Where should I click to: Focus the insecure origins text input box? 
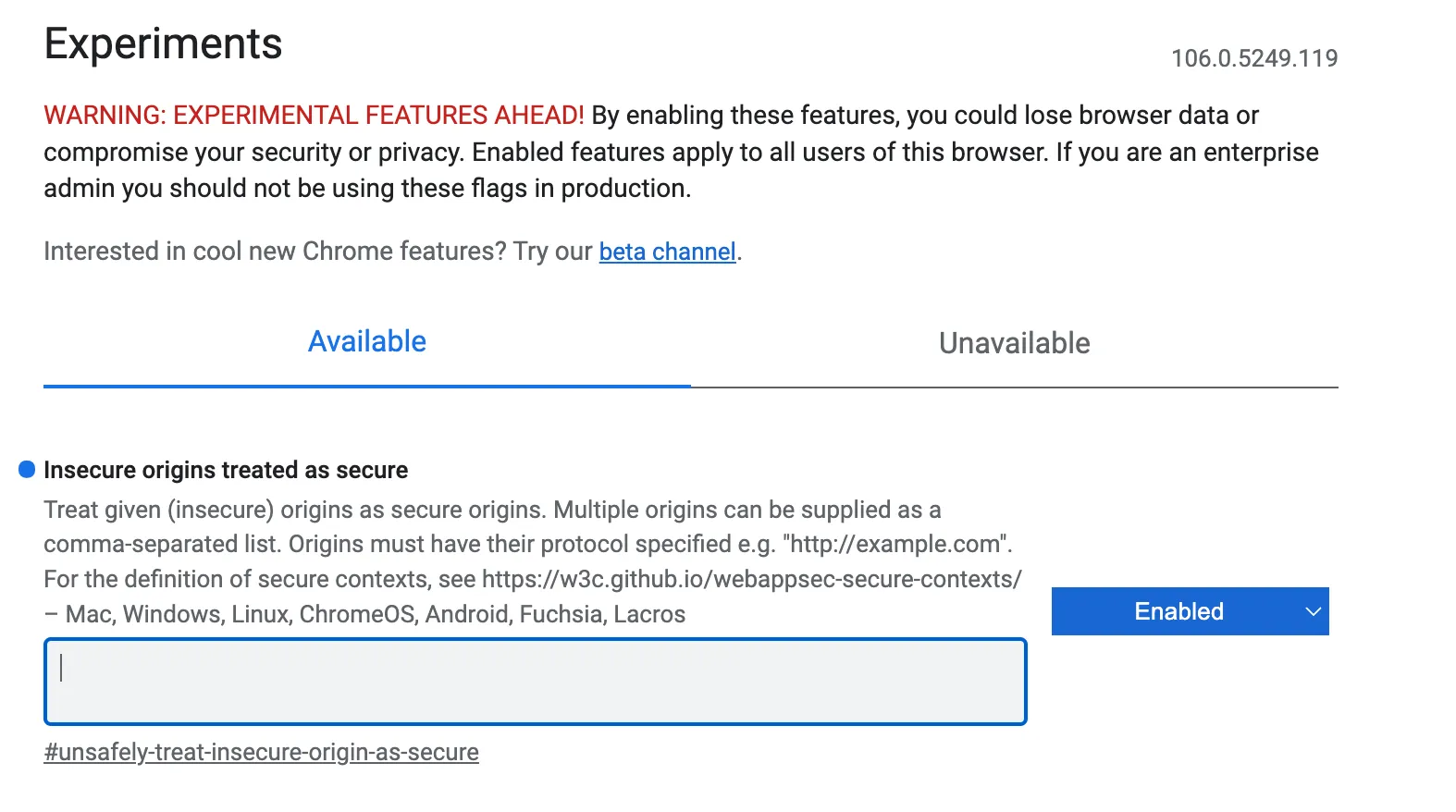click(535, 682)
